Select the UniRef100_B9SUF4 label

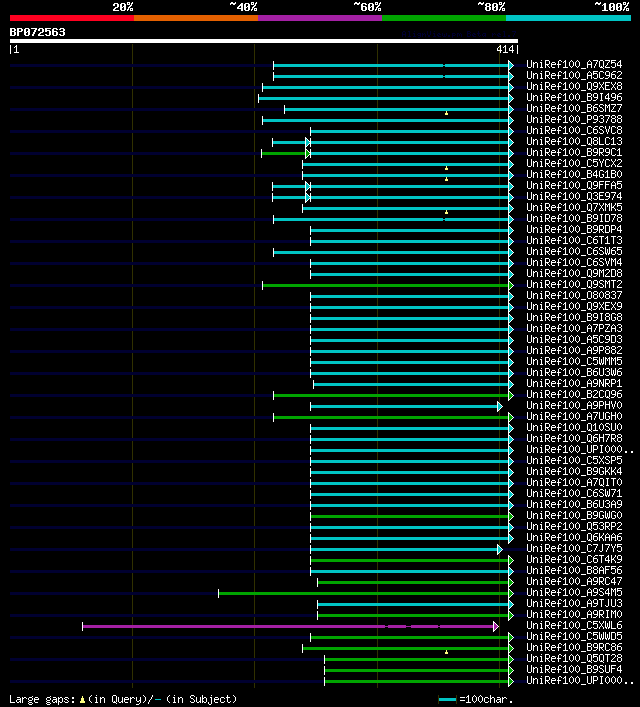point(574,669)
